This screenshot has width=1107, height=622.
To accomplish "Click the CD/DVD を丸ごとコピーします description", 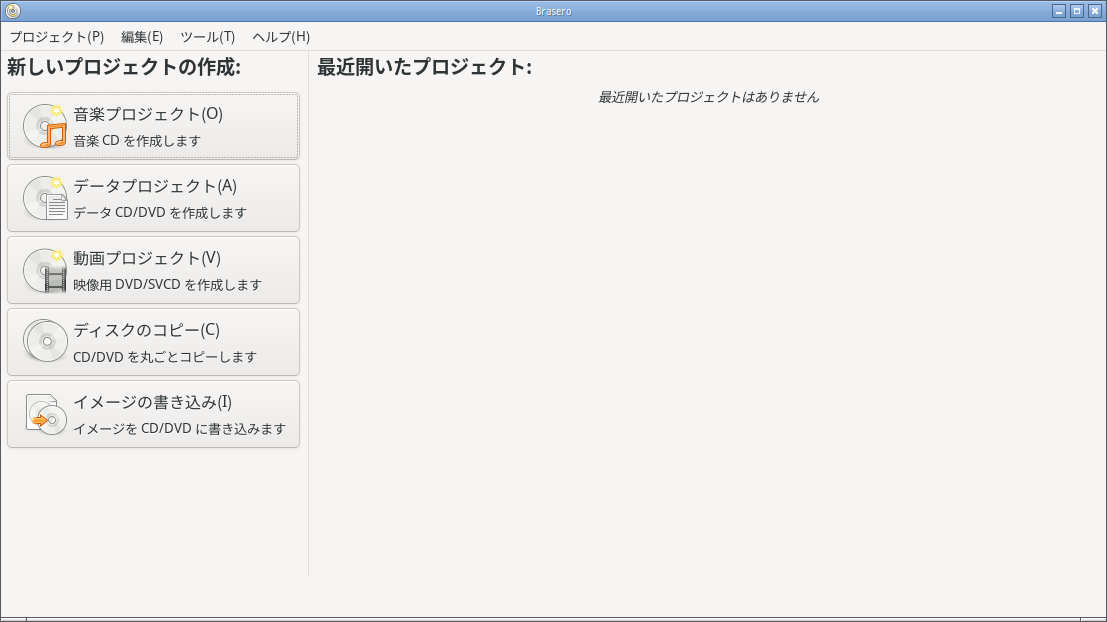I will coord(165,357).
